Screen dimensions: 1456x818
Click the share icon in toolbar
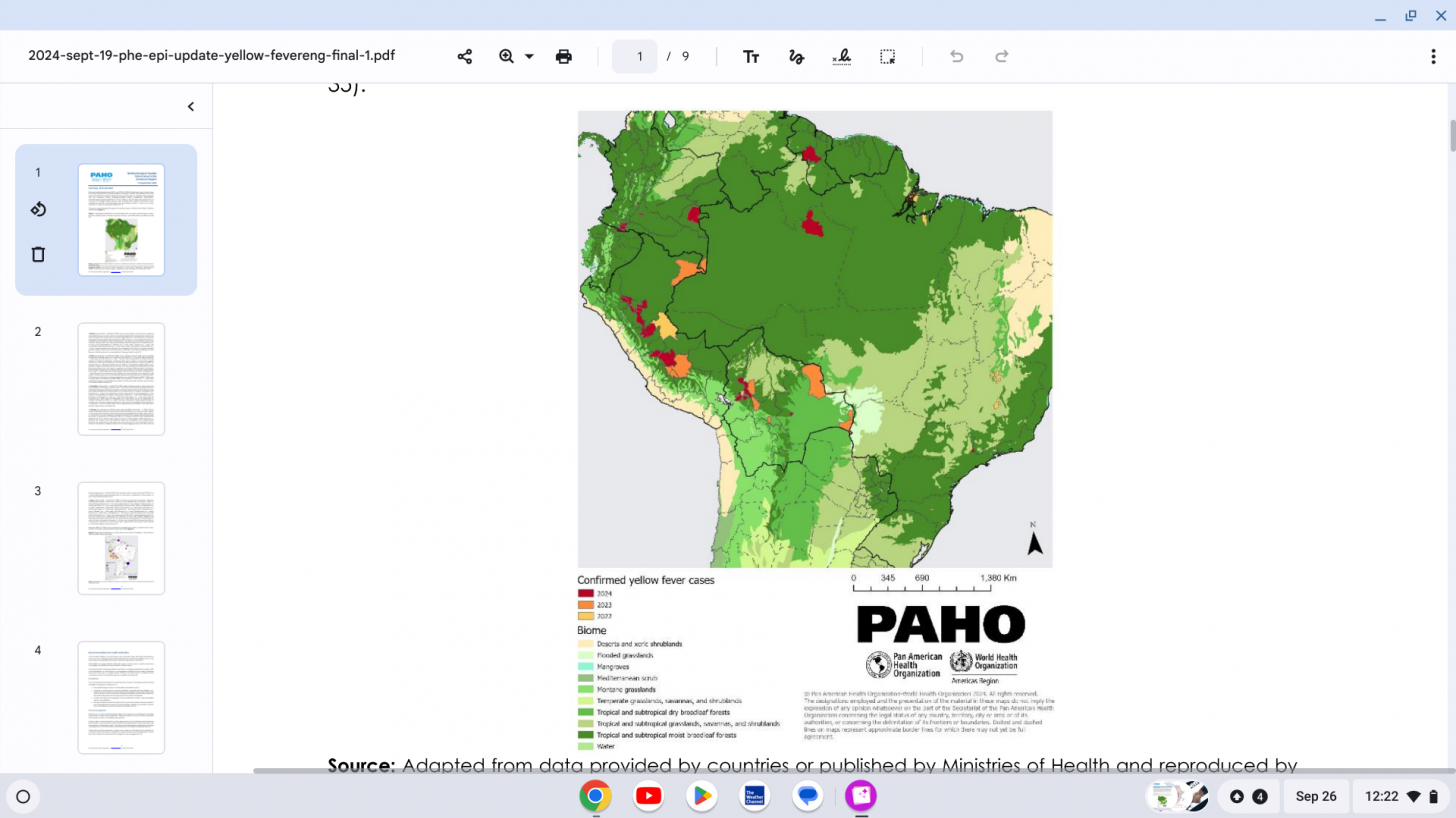[x=465, y=57]
